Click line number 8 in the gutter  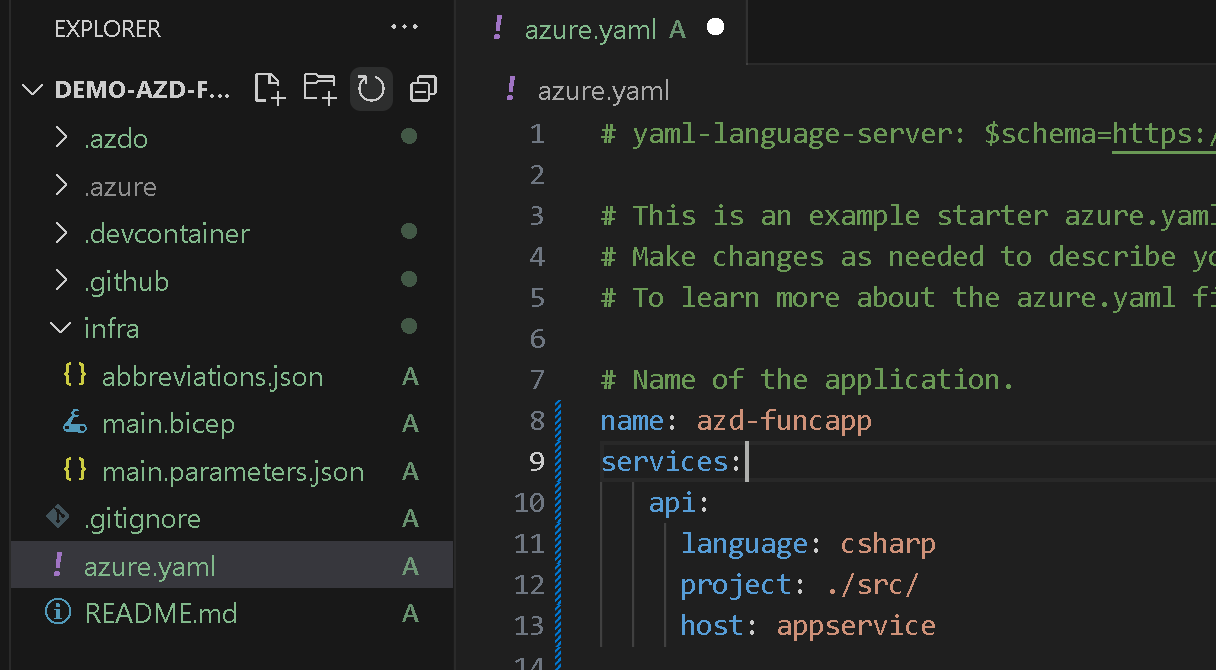pyautogui.click(x=537, y=421)
